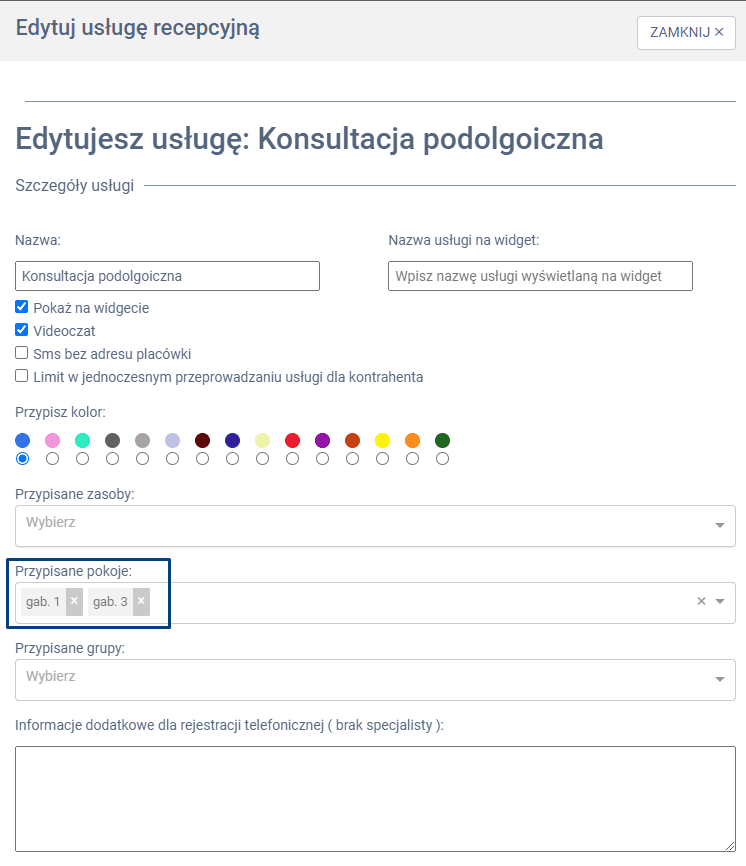Enable Sms bez adresu placówki checkbox
Screen dimensions: 746x866
22,353
